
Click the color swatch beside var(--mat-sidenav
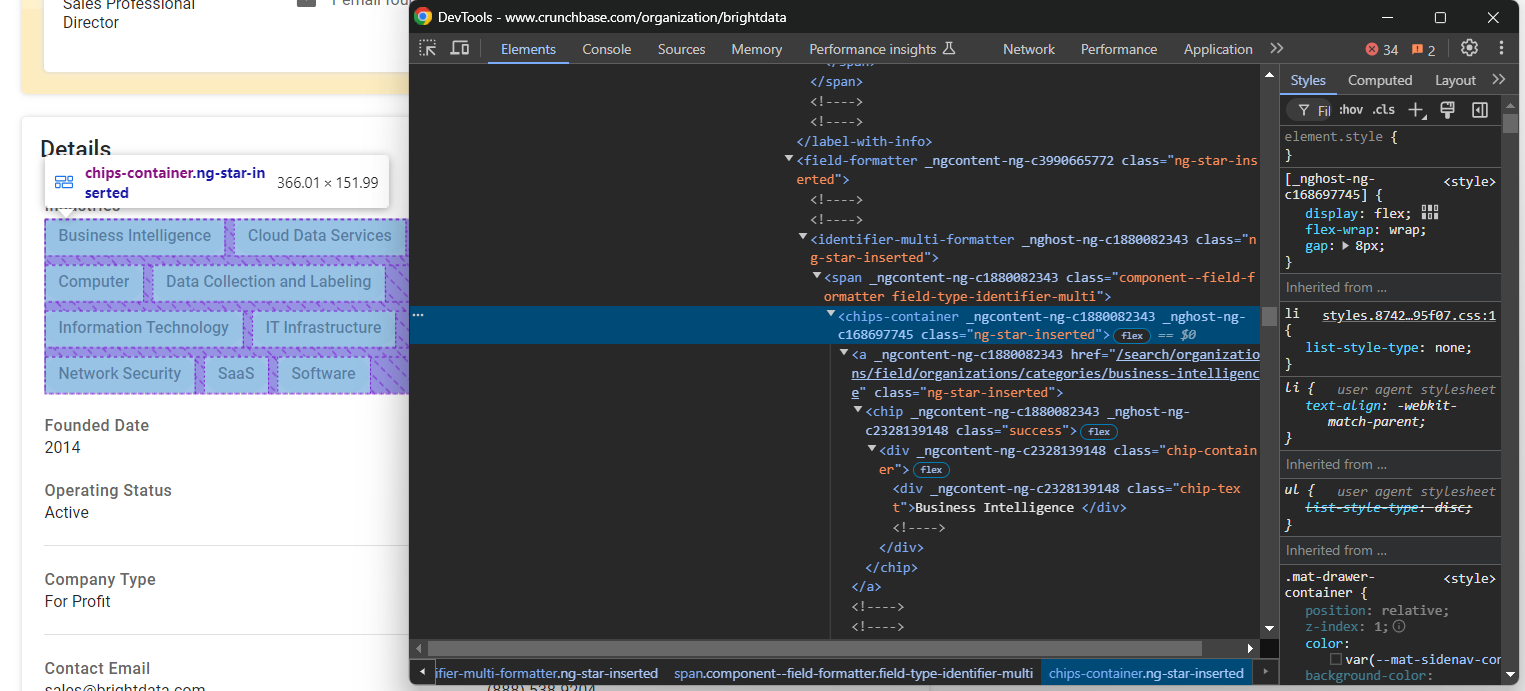[1336, 660]
